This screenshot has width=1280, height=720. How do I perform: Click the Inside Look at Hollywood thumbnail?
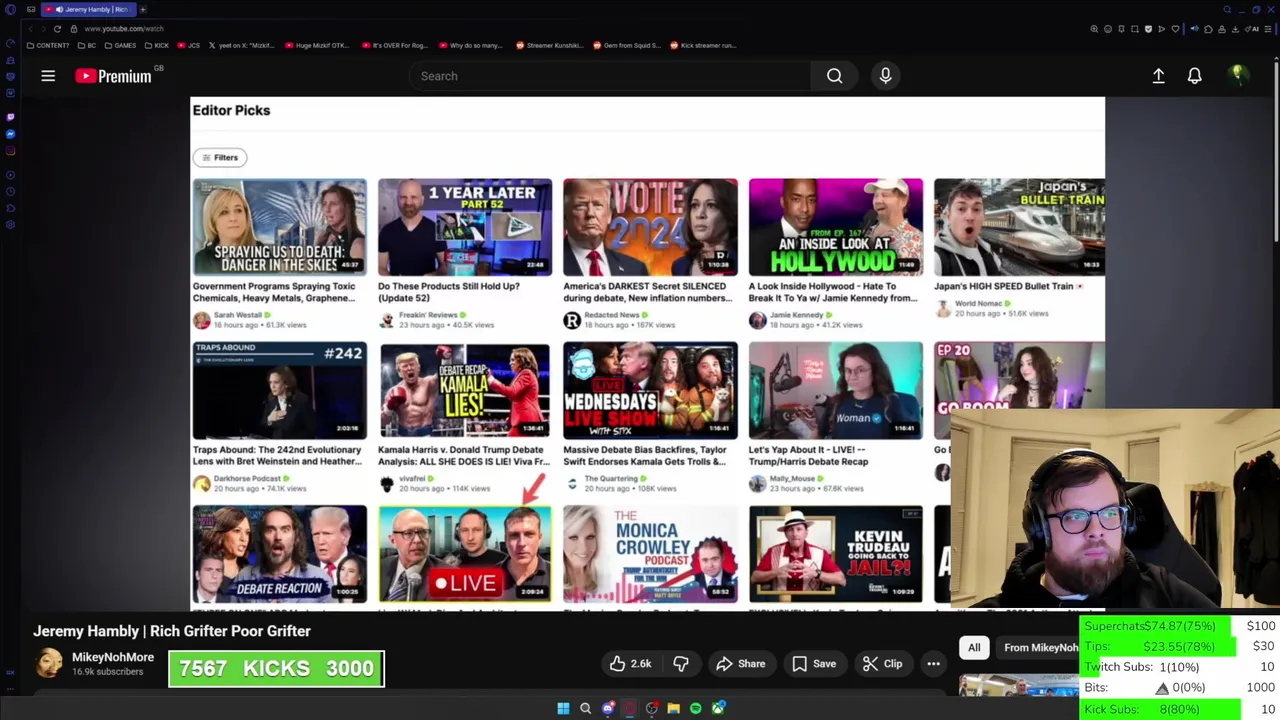836,227
